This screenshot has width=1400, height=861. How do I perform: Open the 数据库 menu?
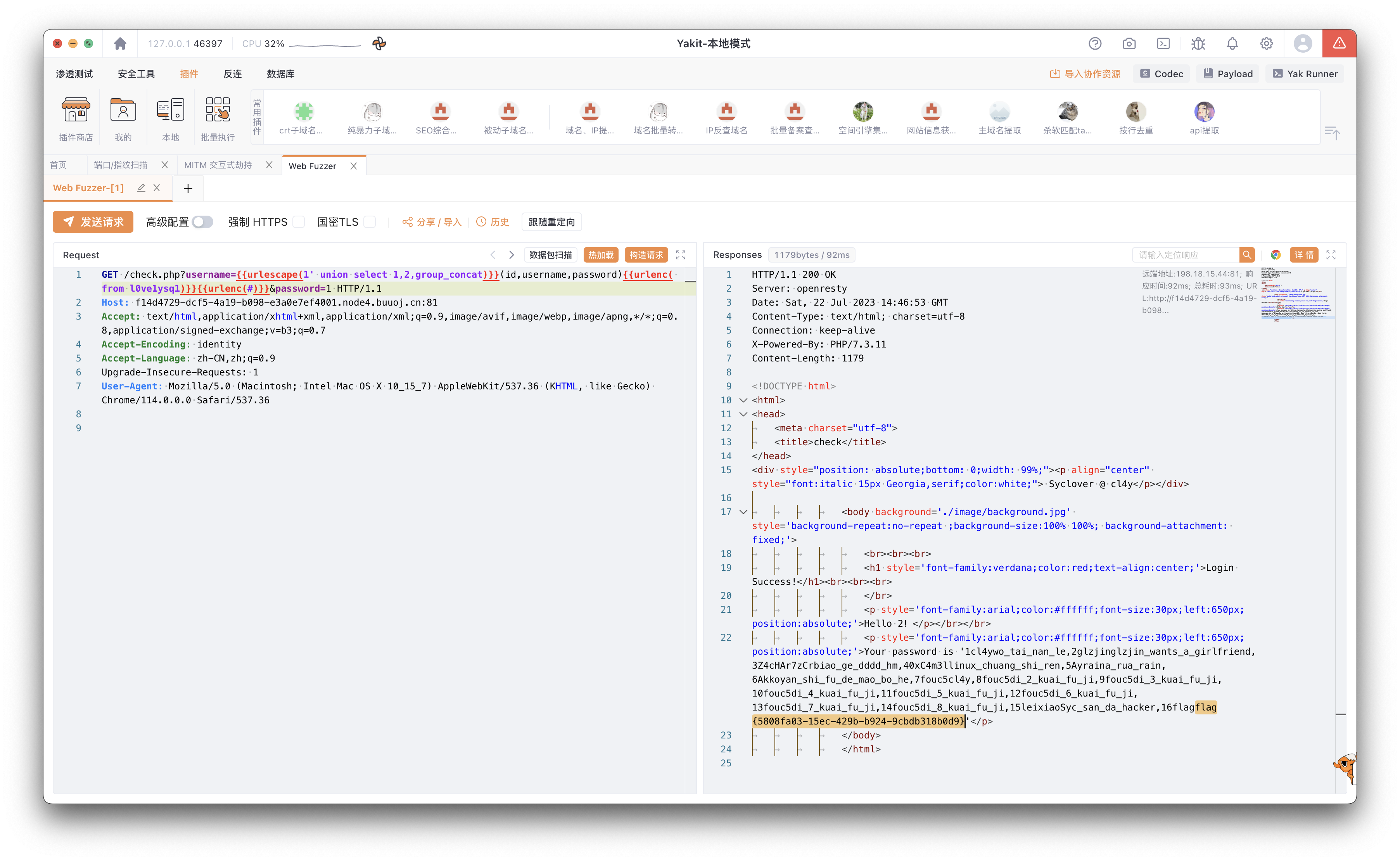tap(280, 74)
